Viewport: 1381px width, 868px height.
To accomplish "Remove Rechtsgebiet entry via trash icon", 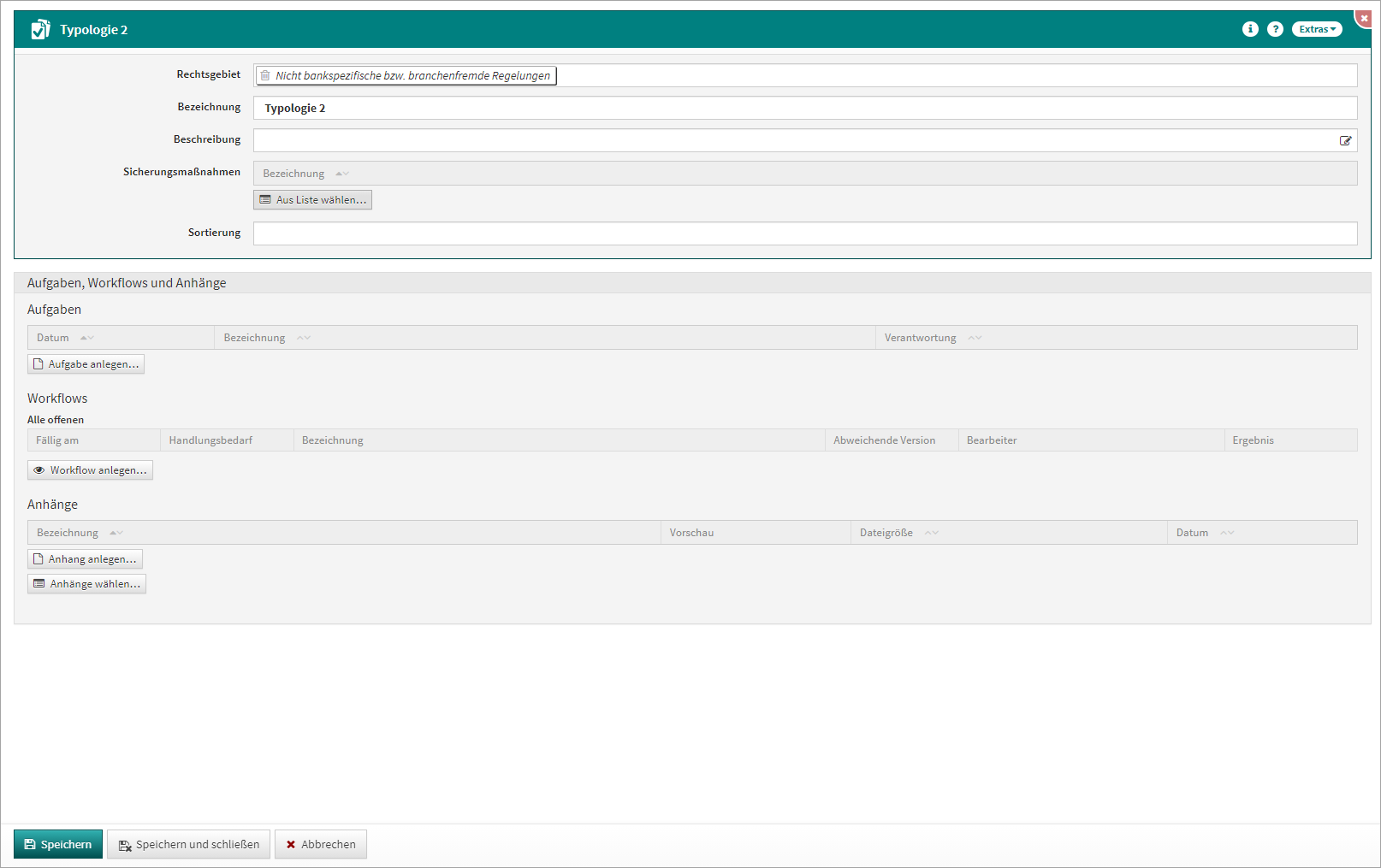I will pos(265,75).
